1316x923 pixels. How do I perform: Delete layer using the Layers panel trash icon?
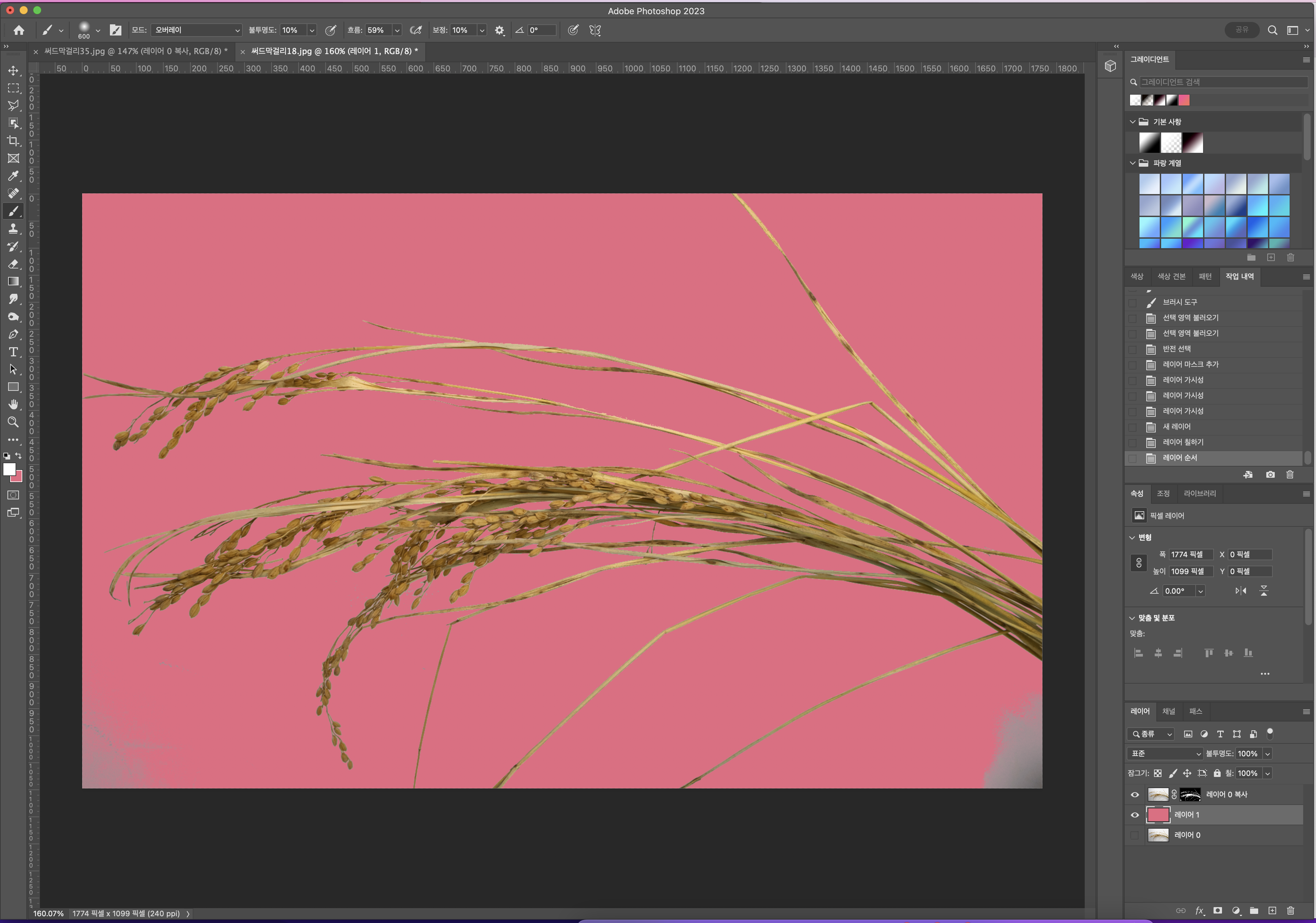pyautogui.click(x=1290, y=910)
